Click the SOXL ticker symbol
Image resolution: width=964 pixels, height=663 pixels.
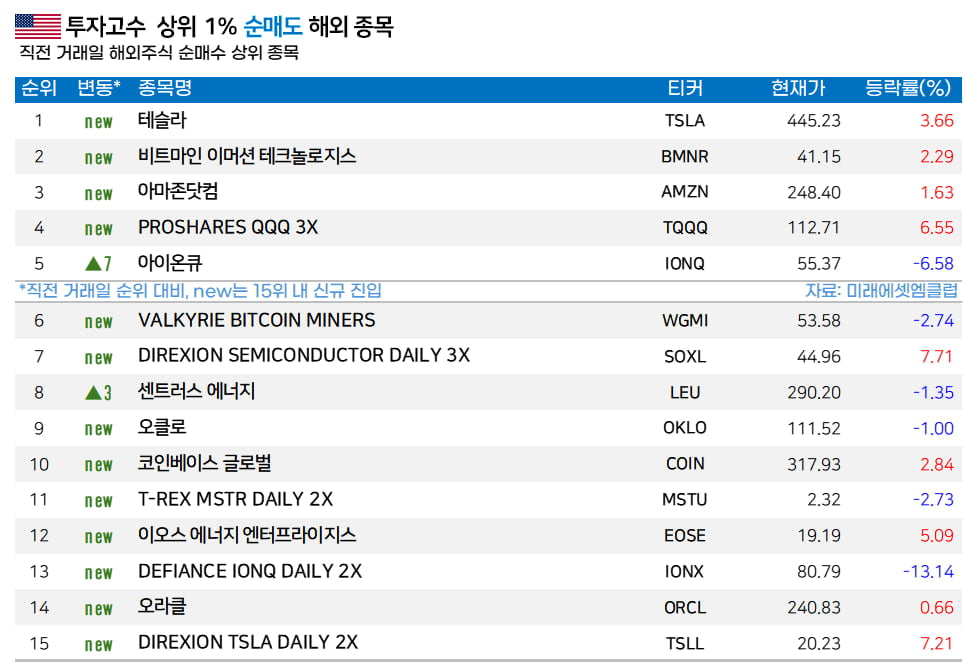[x=685, y=356]
